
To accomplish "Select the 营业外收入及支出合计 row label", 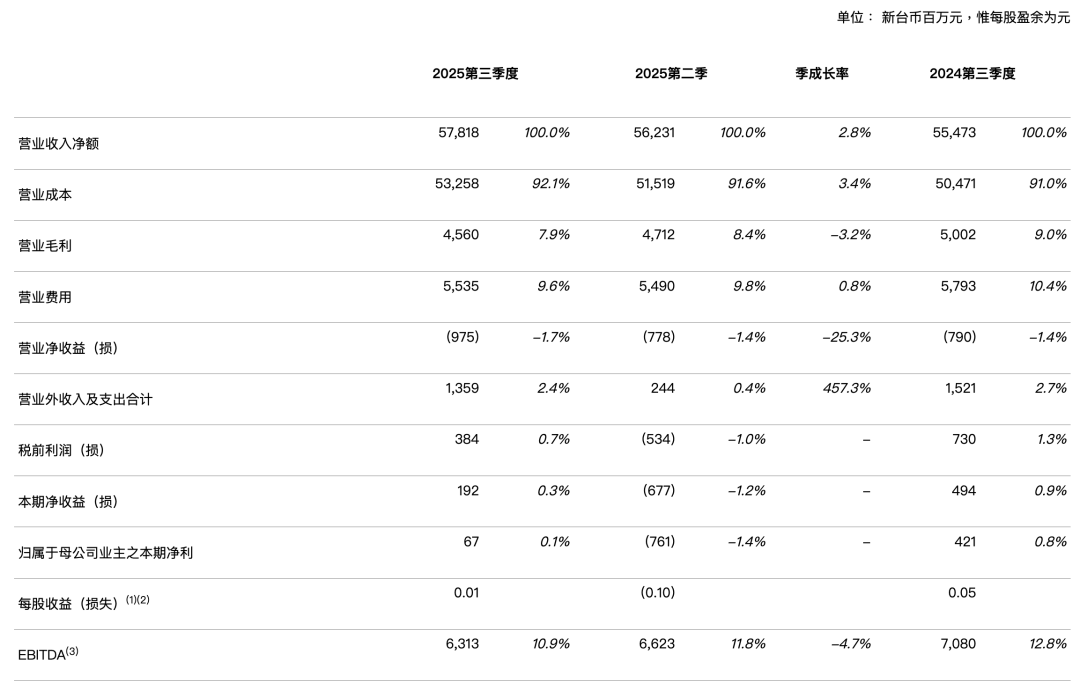I will pos(86,399).
